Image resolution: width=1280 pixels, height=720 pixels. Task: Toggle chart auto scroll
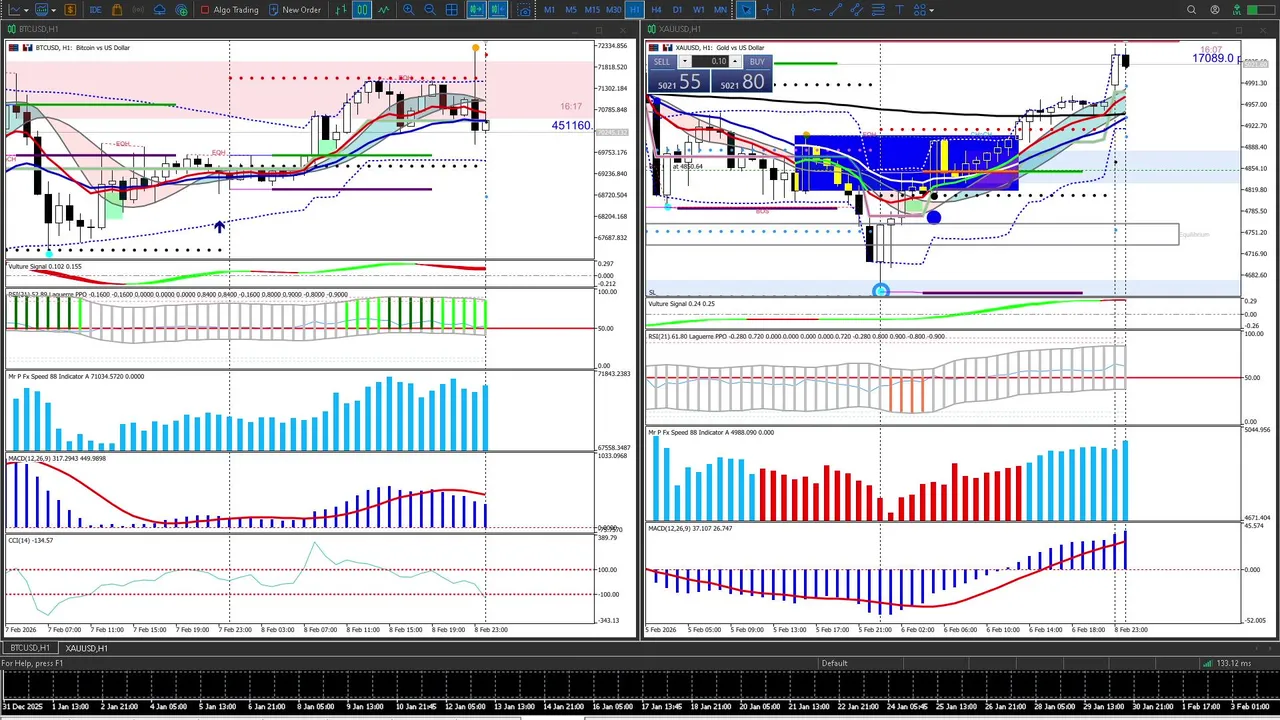coord(475,10)
